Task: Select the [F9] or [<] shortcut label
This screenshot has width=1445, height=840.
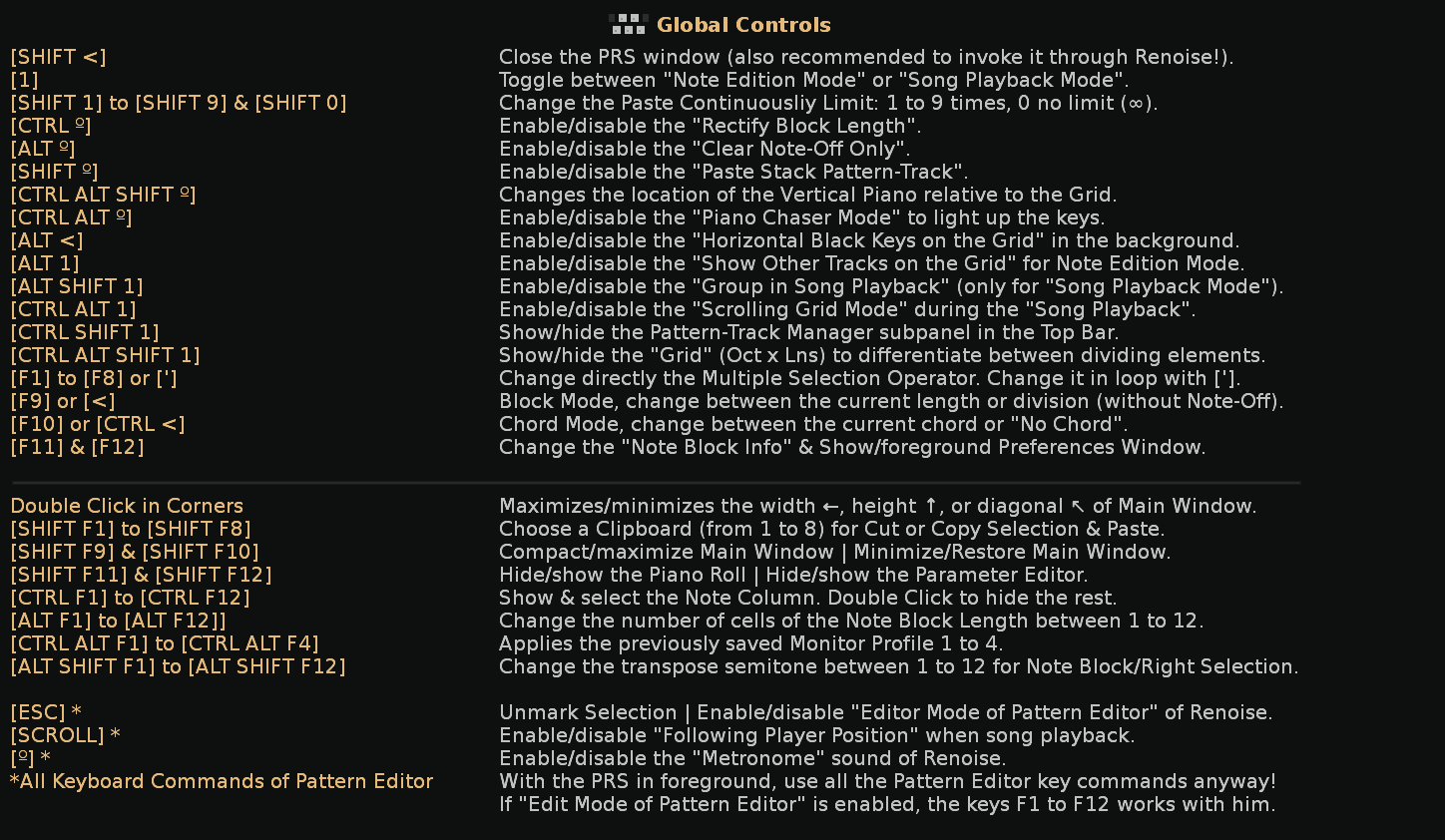Action: tap(63, 401)
